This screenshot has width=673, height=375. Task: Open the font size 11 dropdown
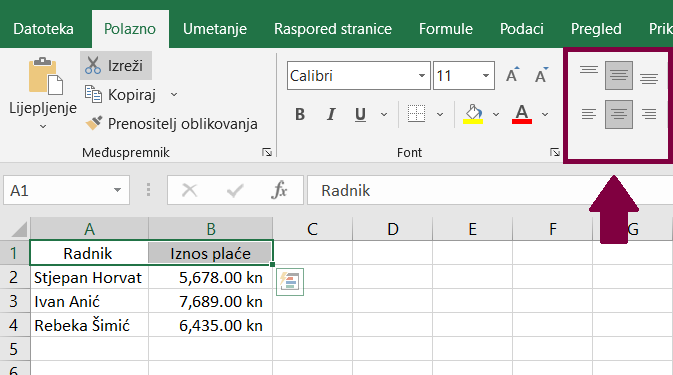pyautogui.click(x=486, y=76)
